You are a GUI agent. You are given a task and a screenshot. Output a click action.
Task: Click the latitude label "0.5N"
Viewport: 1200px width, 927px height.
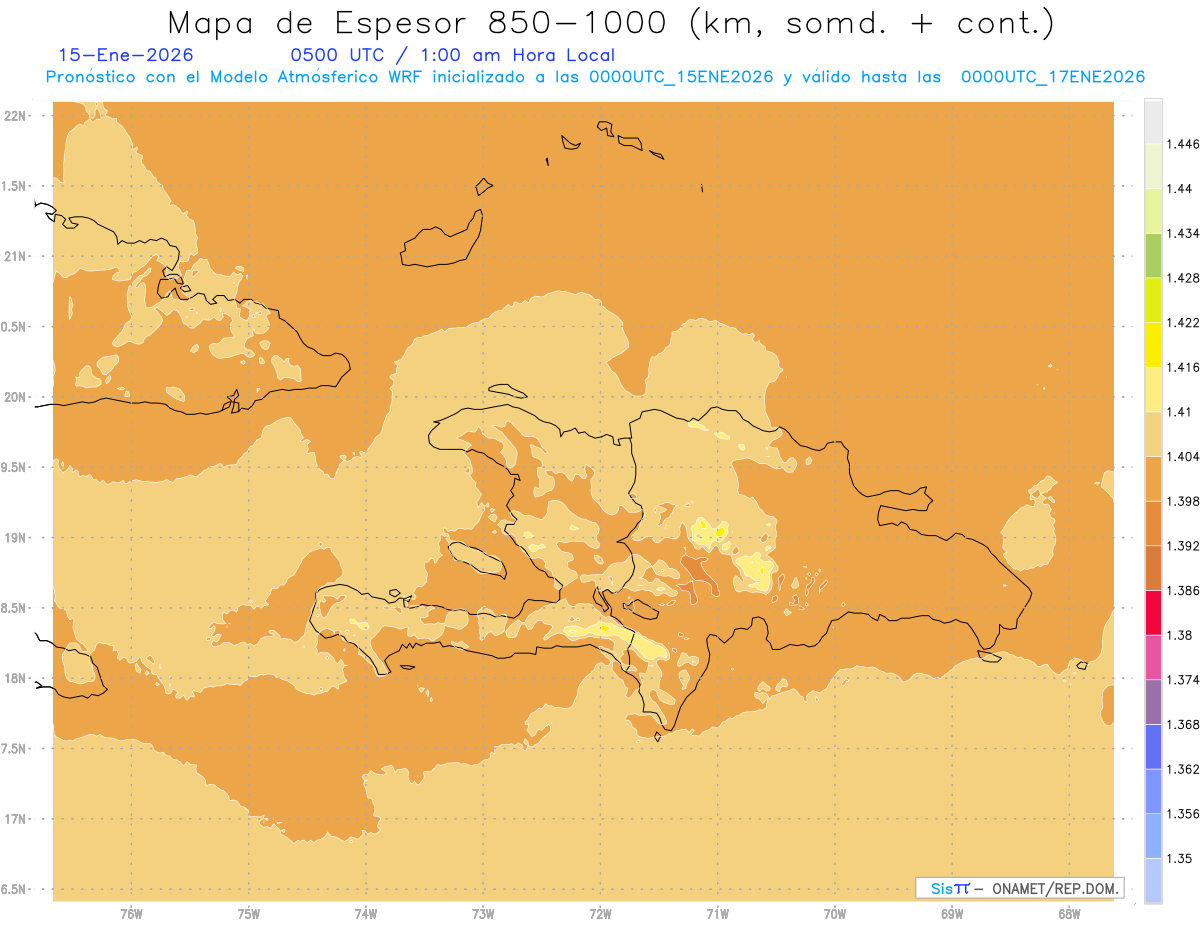(x=15, y=327)
